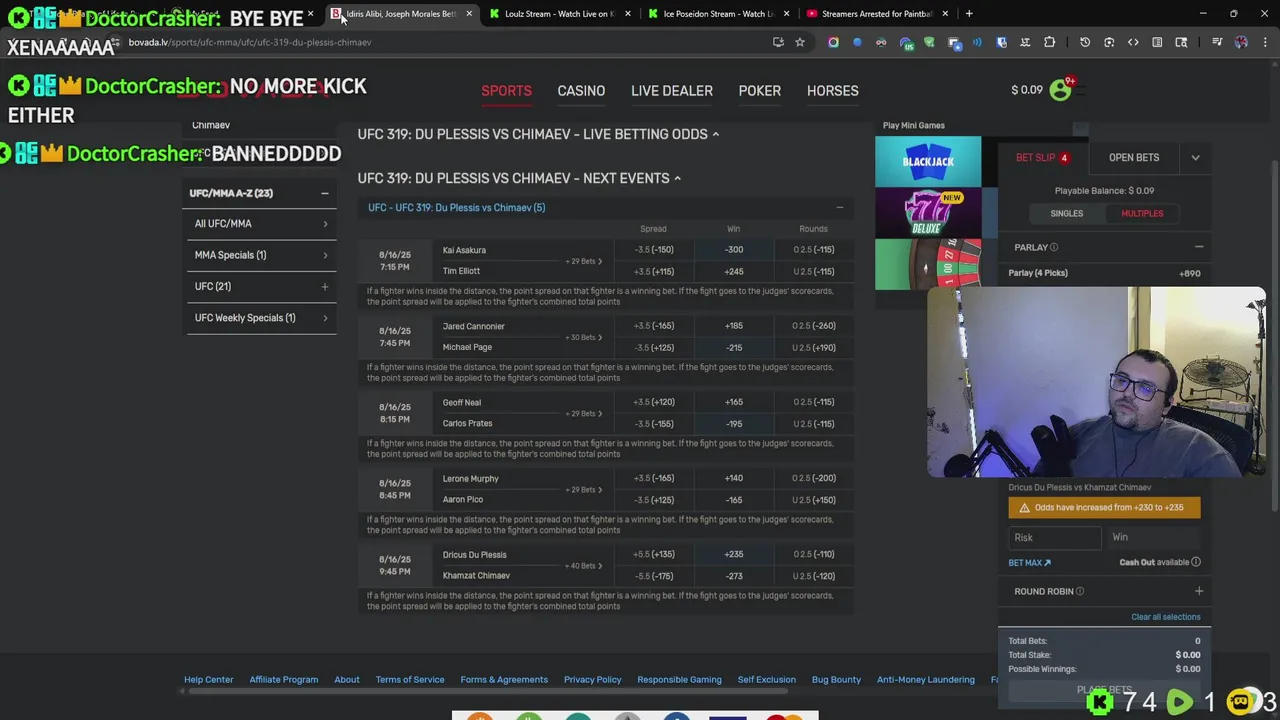Toggle Tim Elliott +245 win odds
Image resolution: width=1280 pixels, height=720 pixels.
tap(734, 271)
